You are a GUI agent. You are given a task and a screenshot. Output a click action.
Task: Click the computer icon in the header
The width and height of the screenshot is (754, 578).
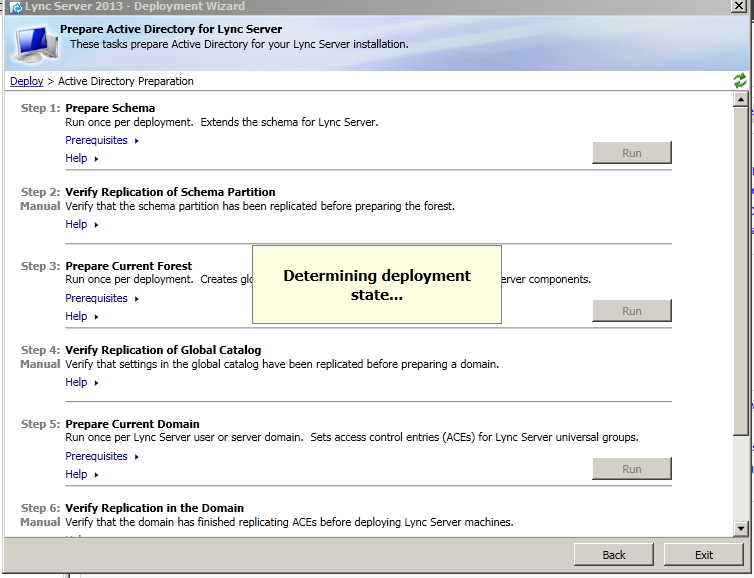click(x=35, y=44)
